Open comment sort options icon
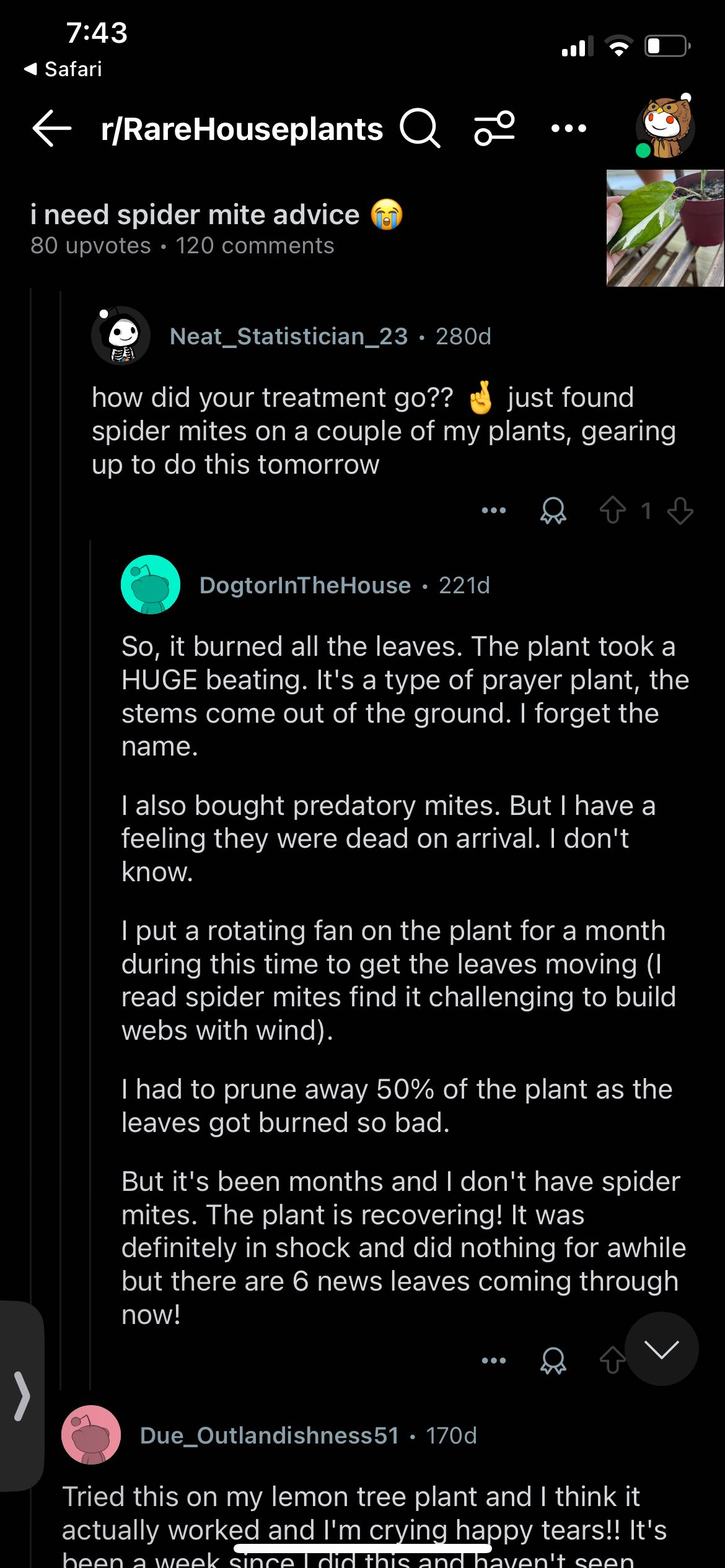 pos(494,128)
